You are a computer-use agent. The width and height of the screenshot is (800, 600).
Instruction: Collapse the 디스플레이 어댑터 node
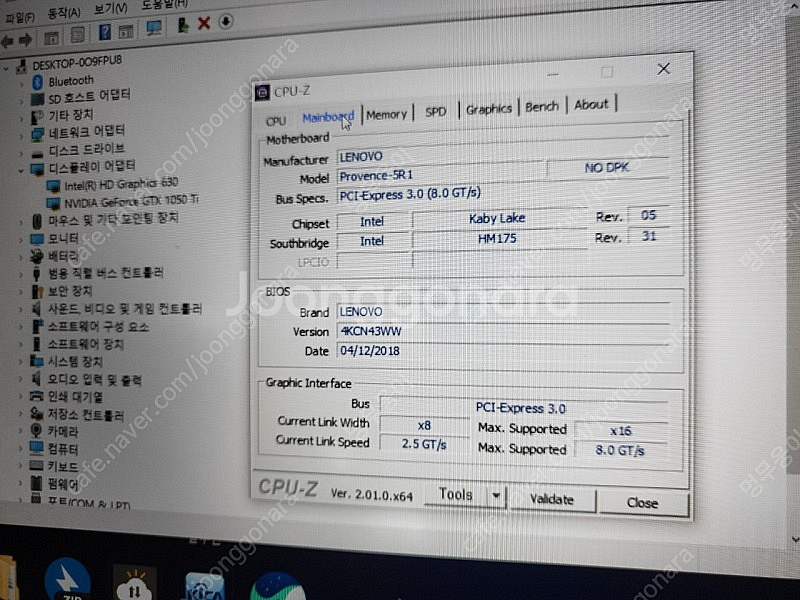click(x=21, y=170)
